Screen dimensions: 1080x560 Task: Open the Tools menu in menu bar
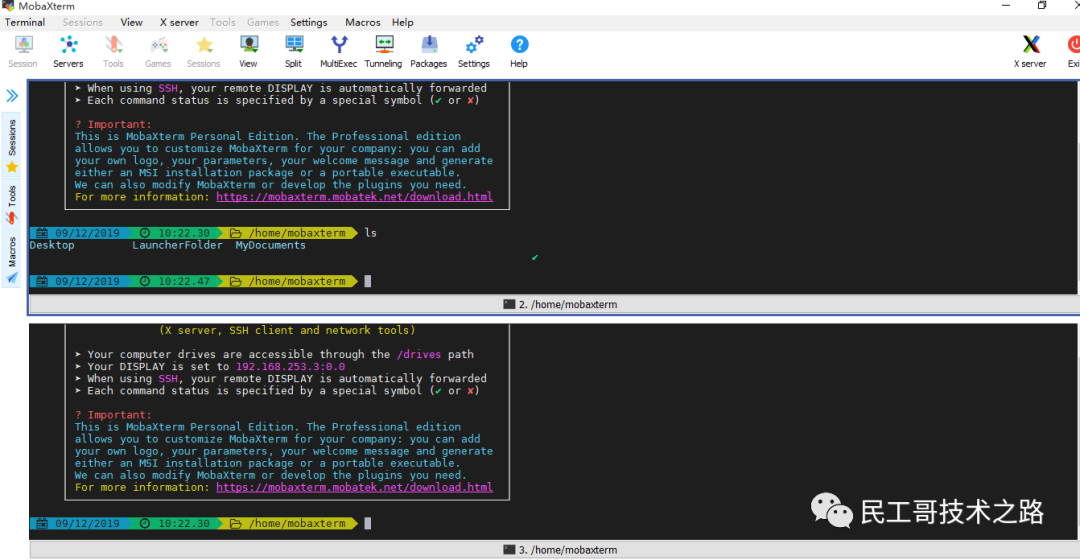[222, 22]
